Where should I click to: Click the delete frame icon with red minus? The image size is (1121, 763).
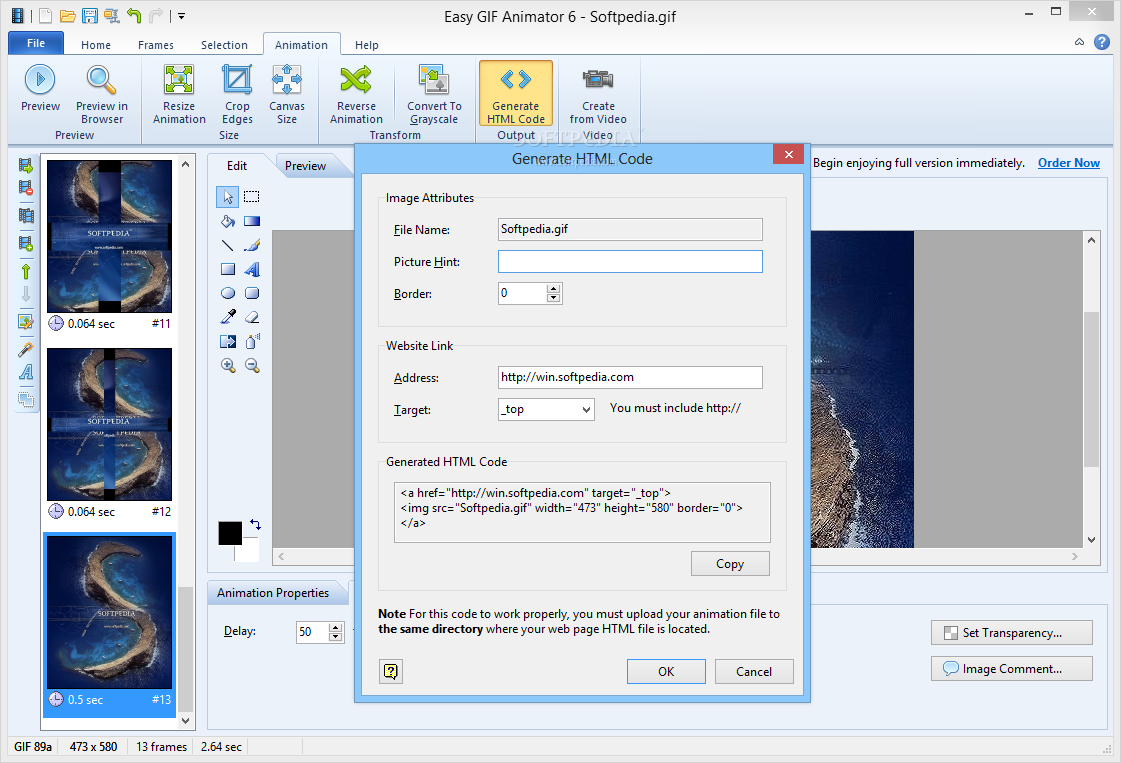click(26, 188)
